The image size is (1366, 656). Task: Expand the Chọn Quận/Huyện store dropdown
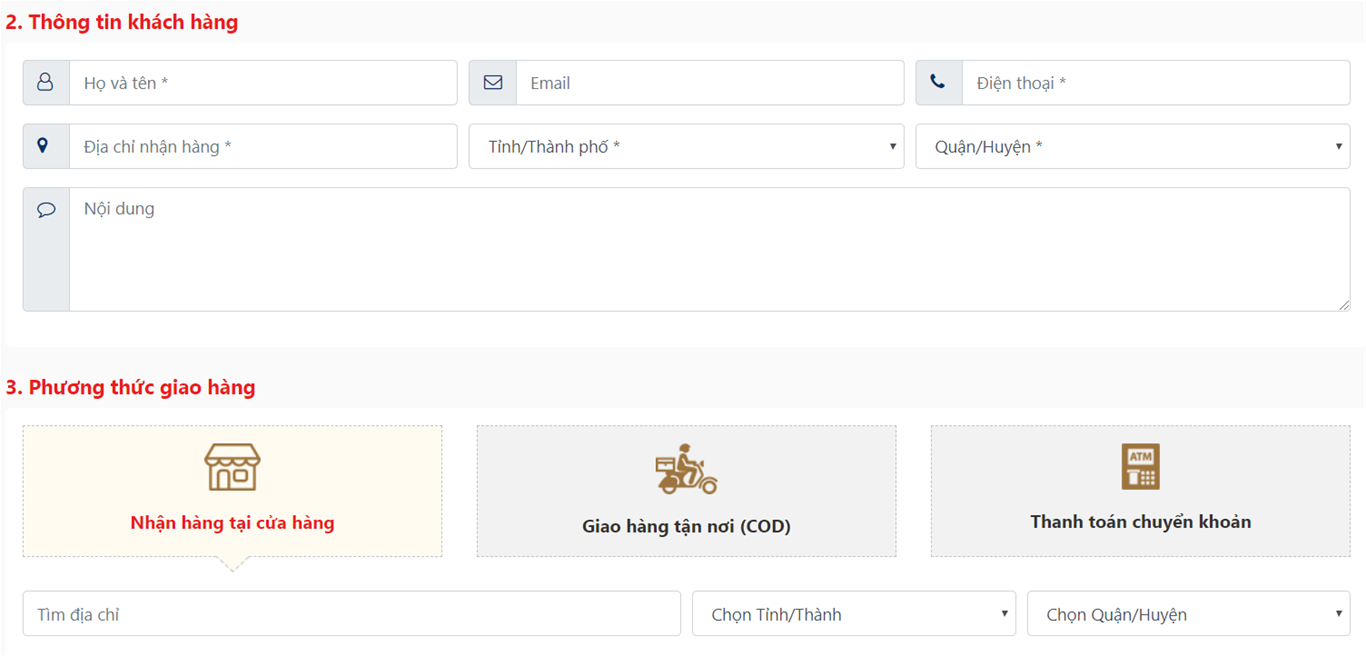click(1188, 614)
